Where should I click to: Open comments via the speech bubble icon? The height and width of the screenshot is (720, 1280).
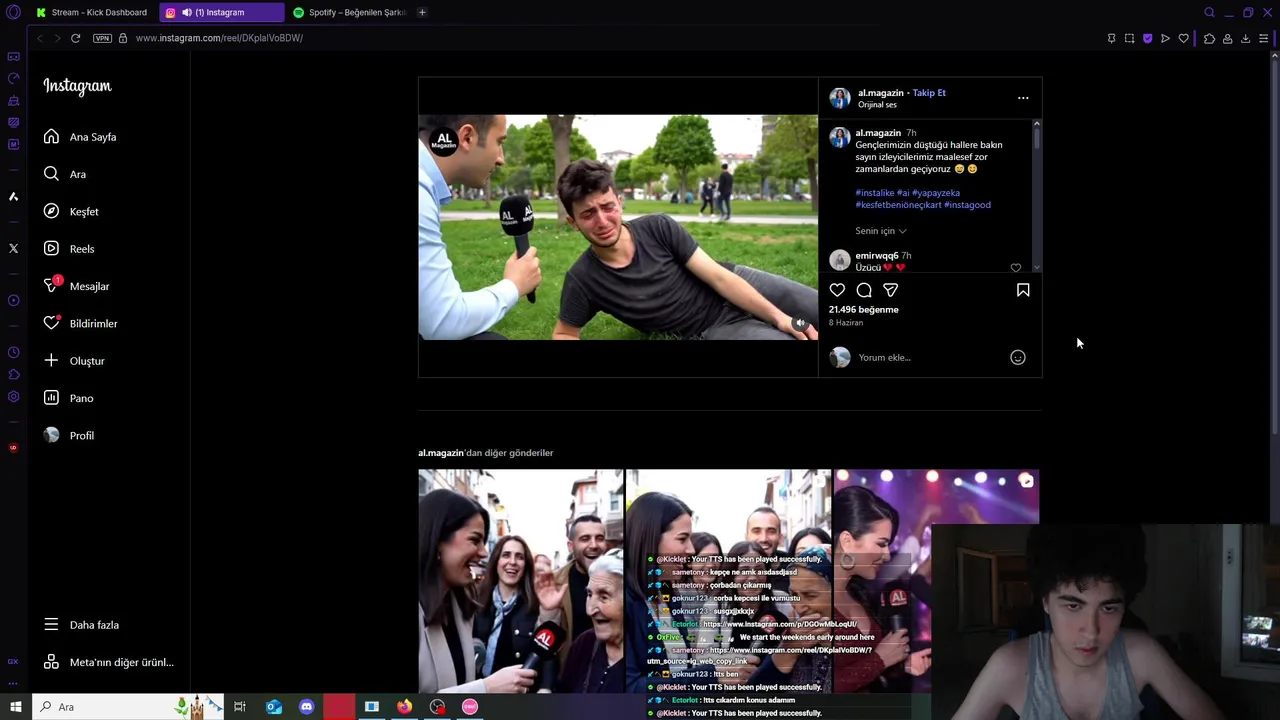coord(864,290)
